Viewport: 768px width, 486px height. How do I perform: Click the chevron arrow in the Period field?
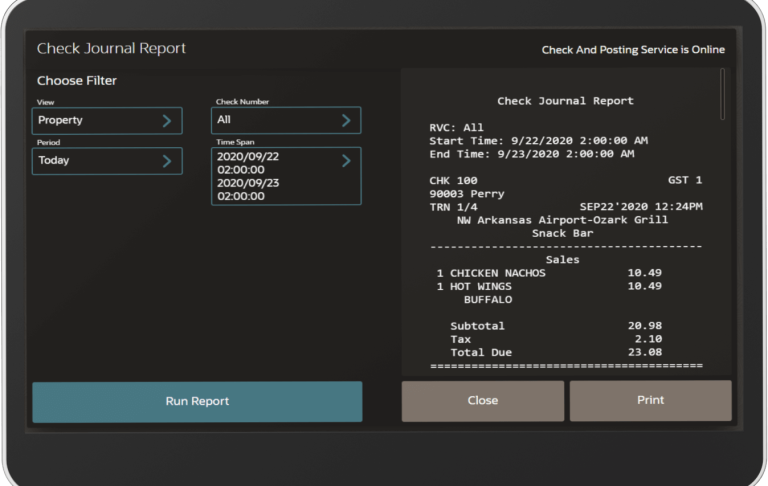point(167,161)
